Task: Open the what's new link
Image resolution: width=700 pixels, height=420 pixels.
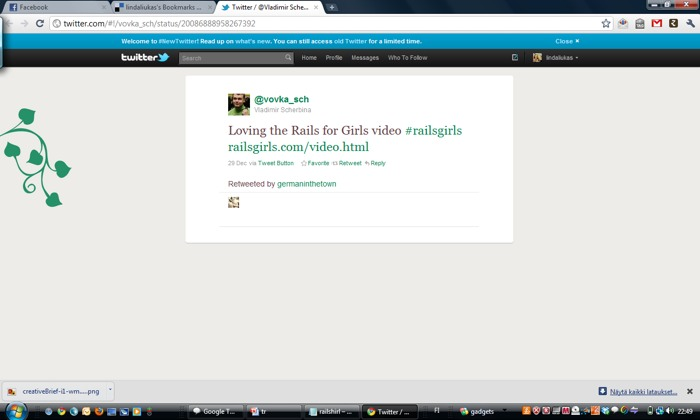Action: pos(253,41)
